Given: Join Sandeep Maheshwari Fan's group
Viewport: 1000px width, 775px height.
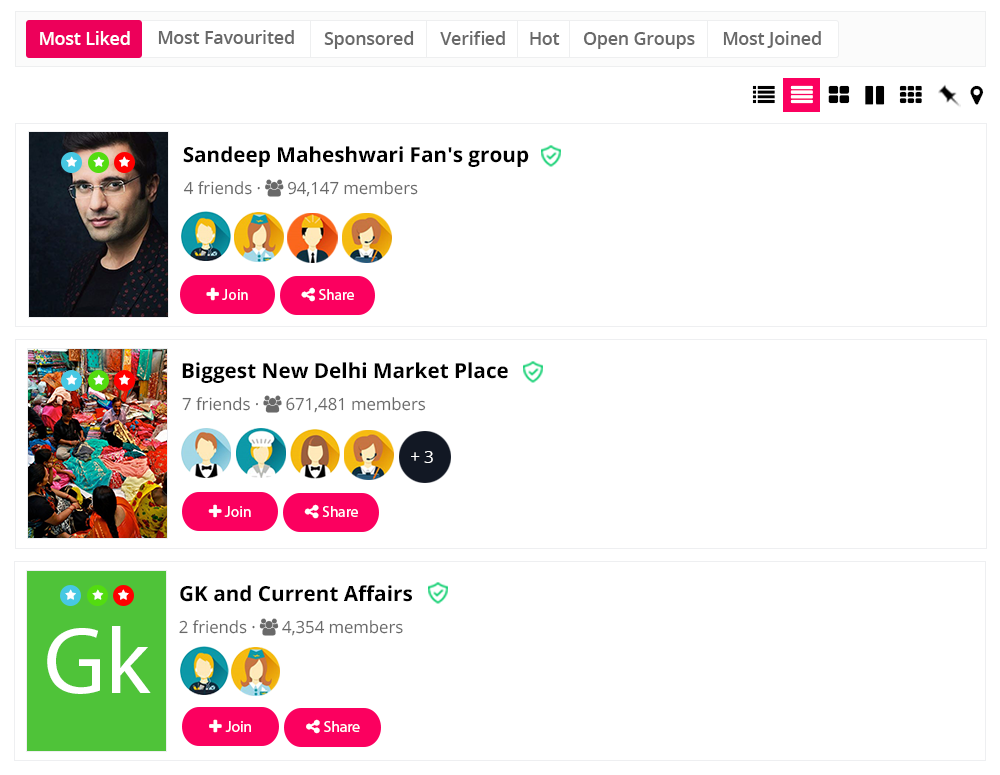Looking at the screenshot, I should [x=227, y=295].
